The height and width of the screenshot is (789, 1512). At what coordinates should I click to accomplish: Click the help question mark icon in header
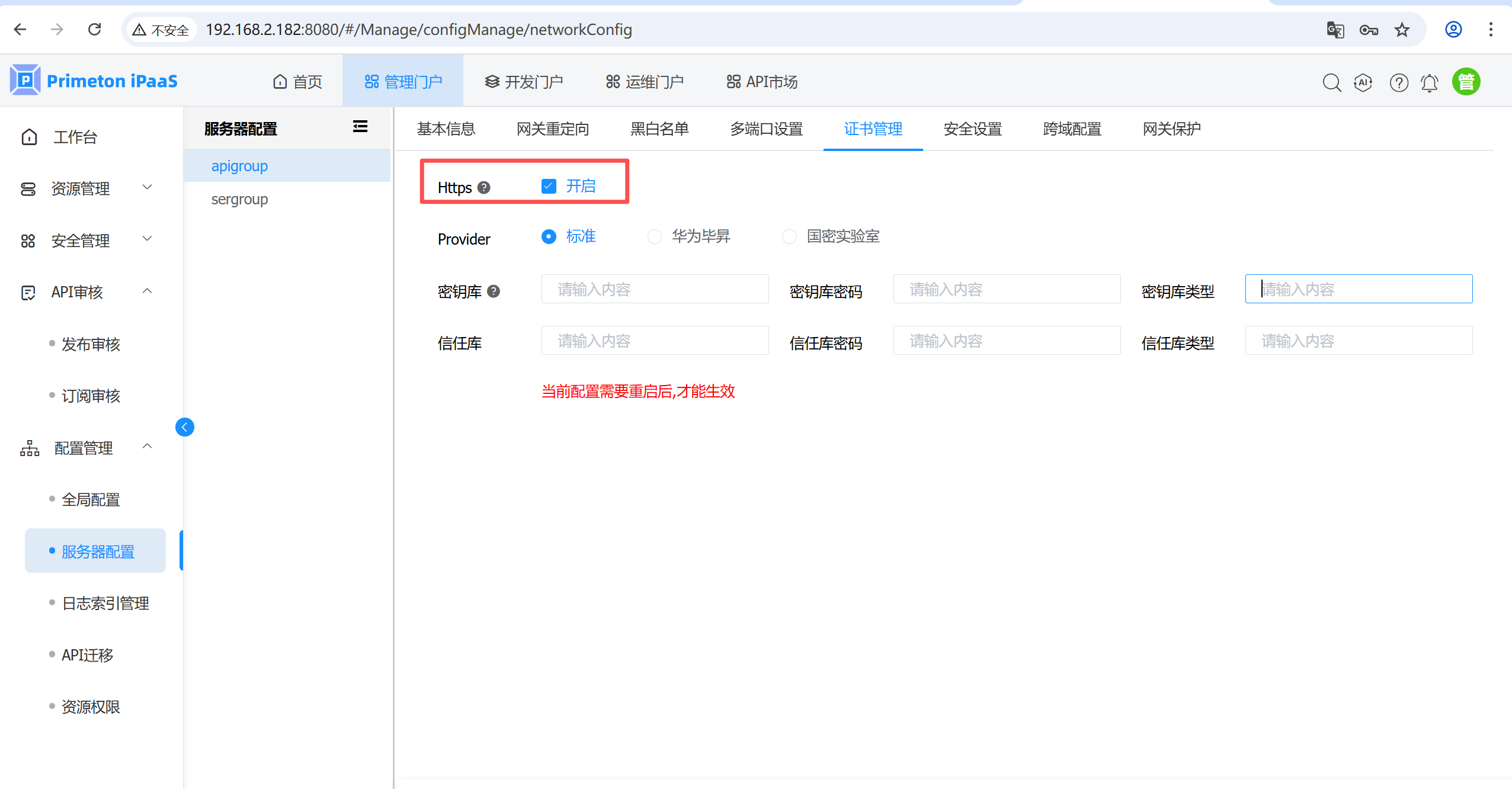tap(1399, 82)
